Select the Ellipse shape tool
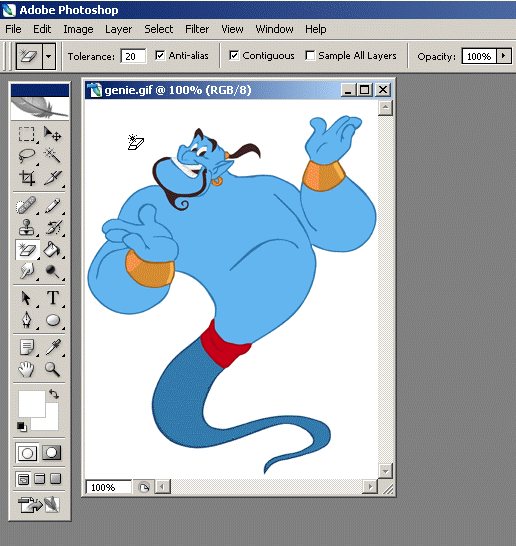Screen dimensions: 516x546 [x=53, y=320]
